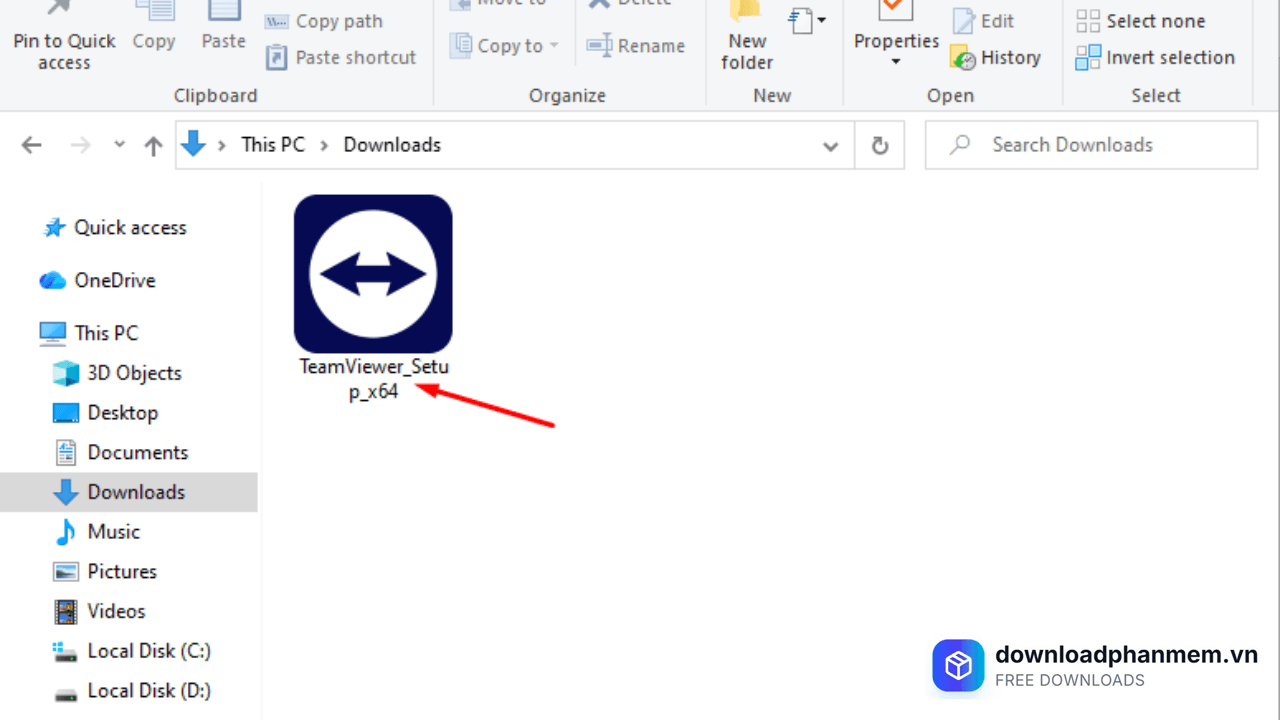Click Downloads in the address path
The height and width of the screenshot is (720, 1280).
coord(392,144)
